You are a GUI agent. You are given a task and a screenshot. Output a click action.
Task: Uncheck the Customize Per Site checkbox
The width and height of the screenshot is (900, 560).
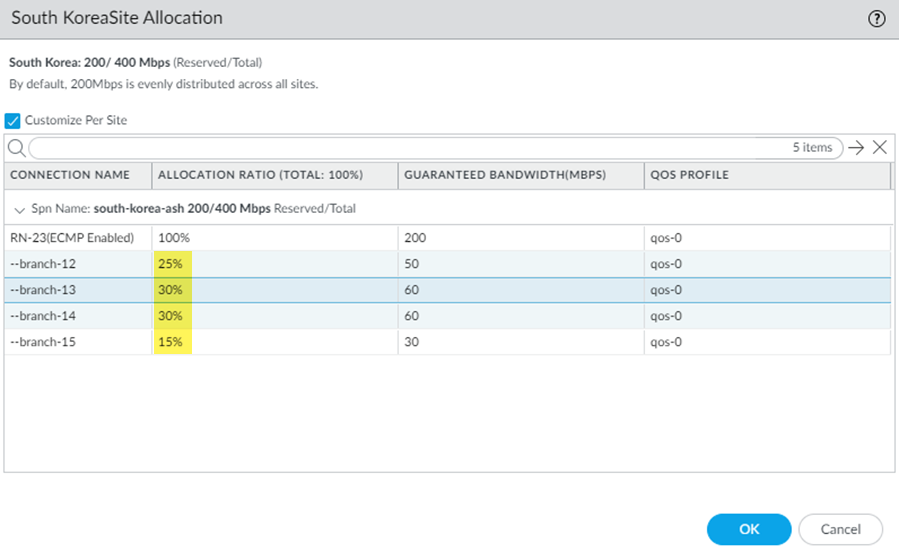pyautogui.click(x=13, y=120)
